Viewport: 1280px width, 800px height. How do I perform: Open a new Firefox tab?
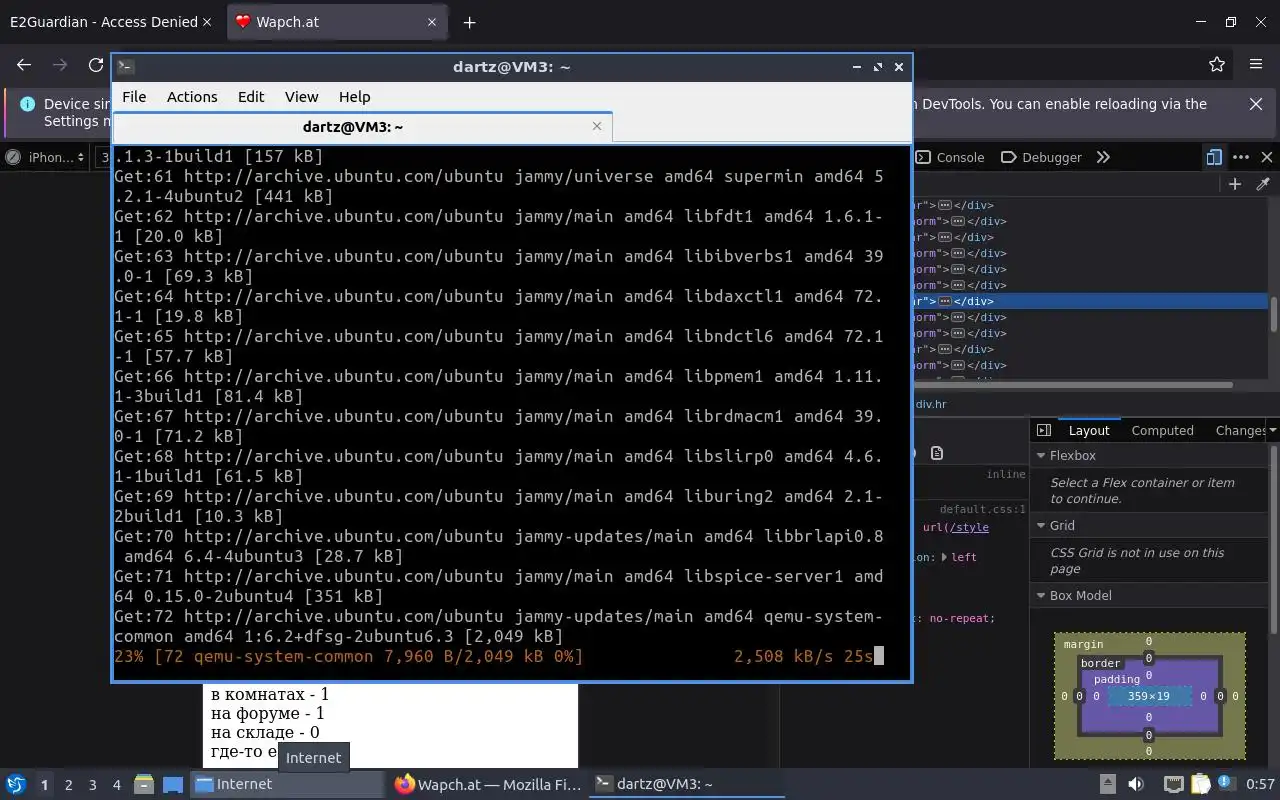coord(469,22)
